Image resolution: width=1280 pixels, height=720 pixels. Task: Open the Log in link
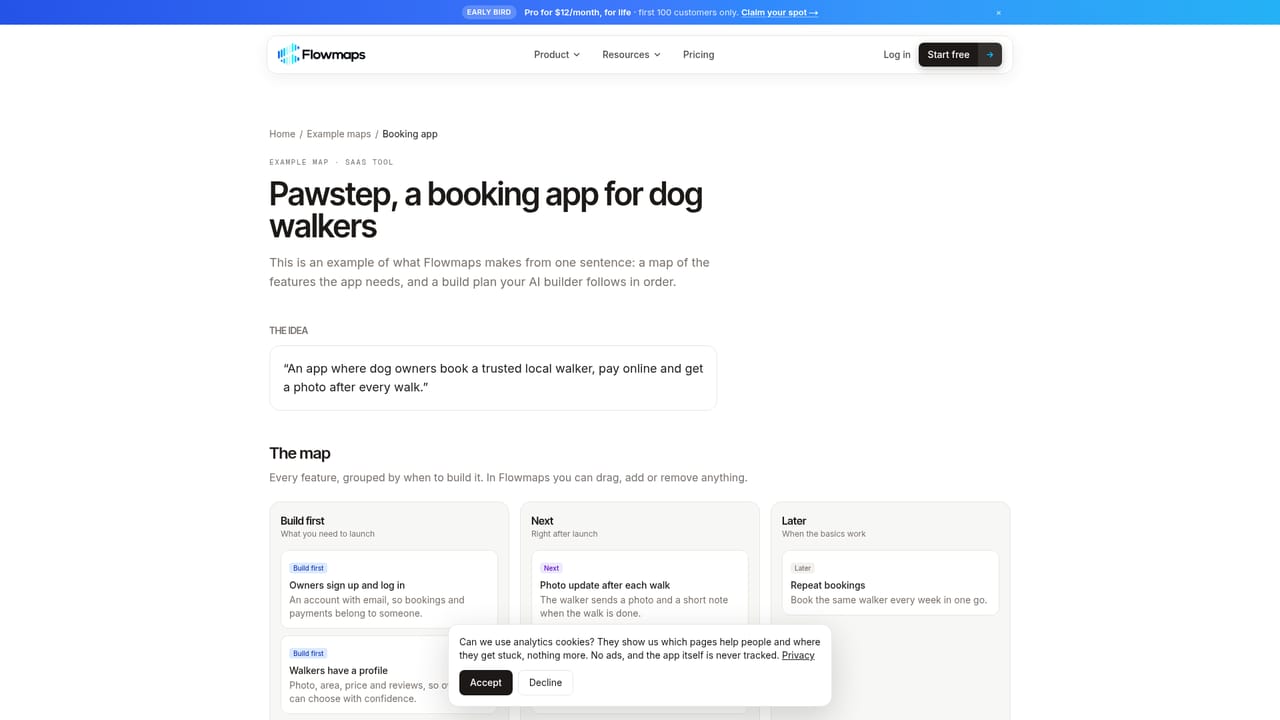tap(897, 55)
